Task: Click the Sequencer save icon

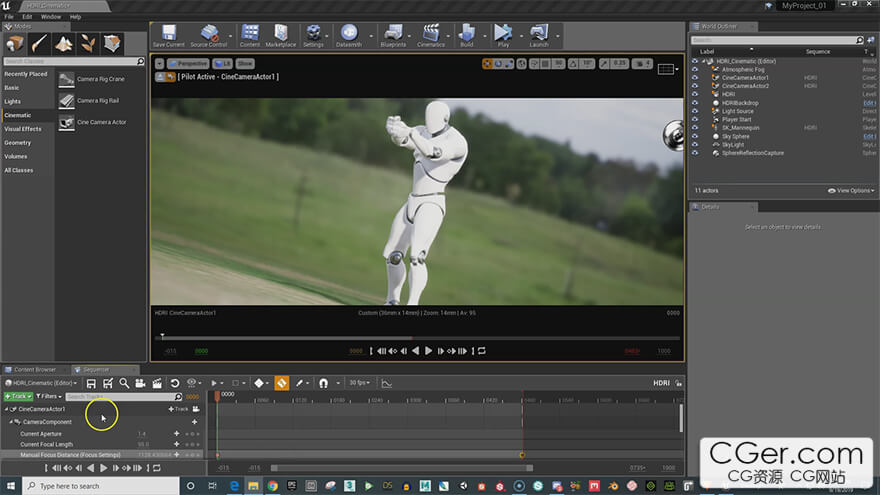Action: coord(91,383)
